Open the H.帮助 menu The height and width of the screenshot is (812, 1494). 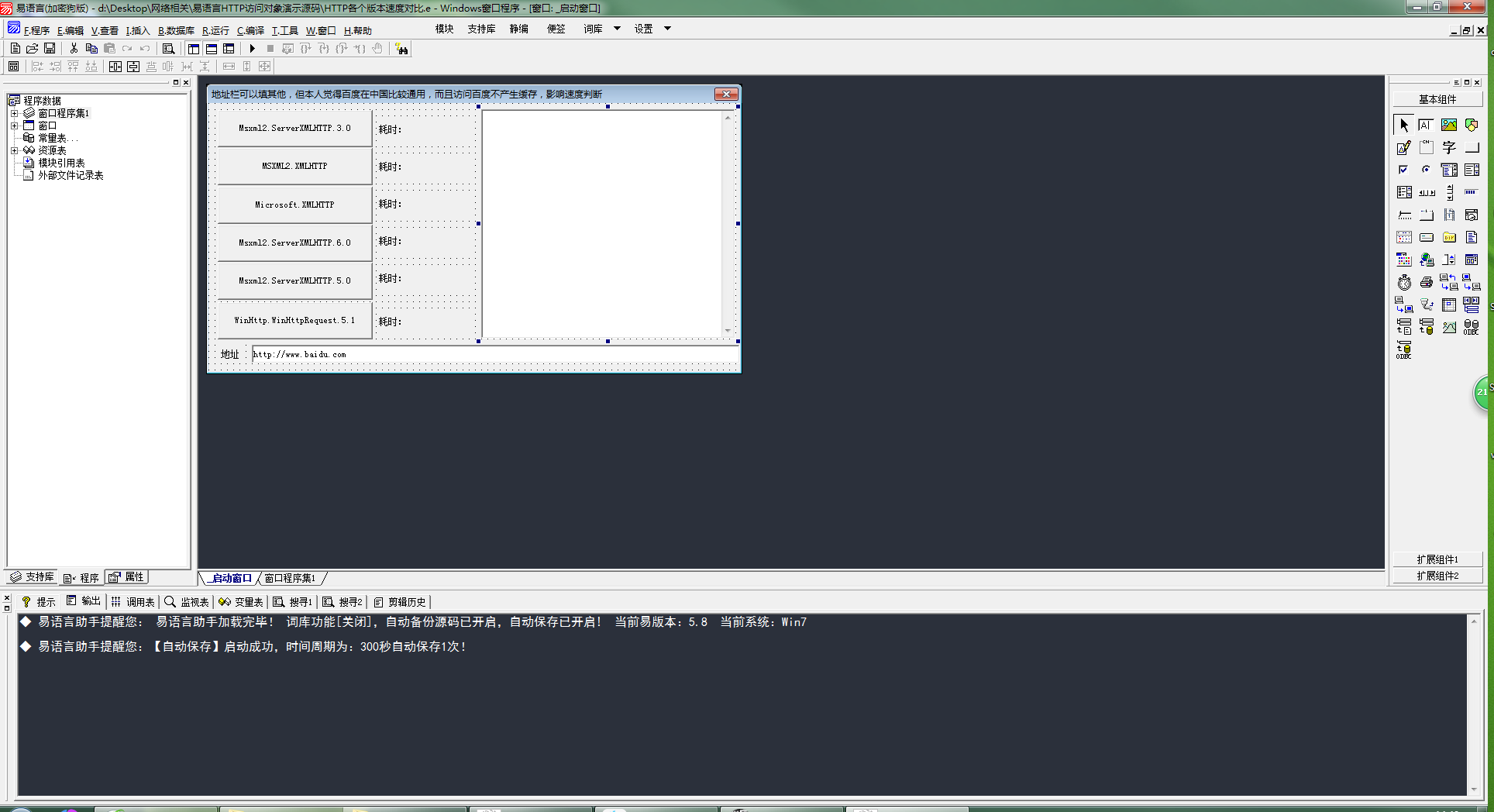pos(357,31)
